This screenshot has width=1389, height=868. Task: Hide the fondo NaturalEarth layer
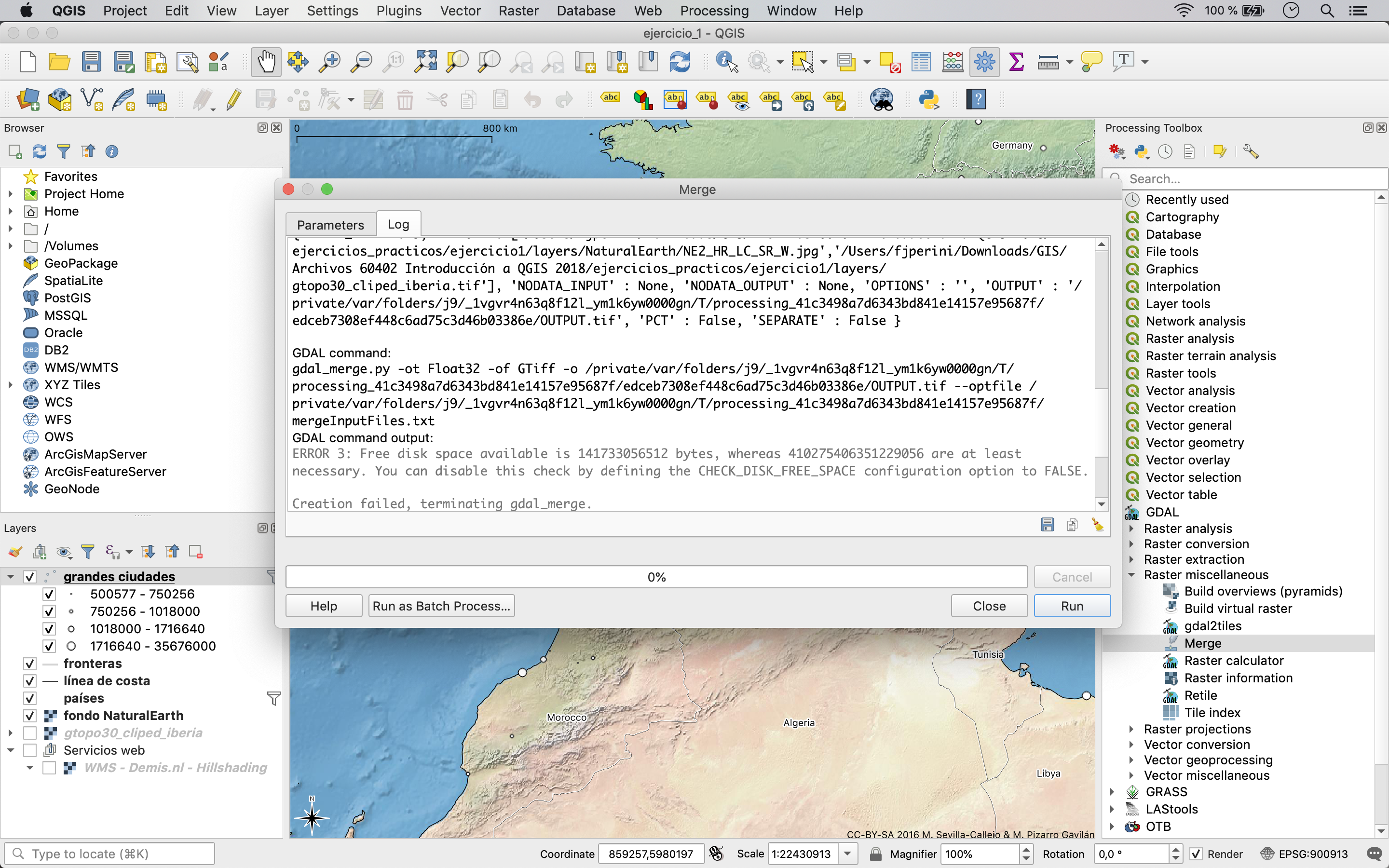[30, 715]
